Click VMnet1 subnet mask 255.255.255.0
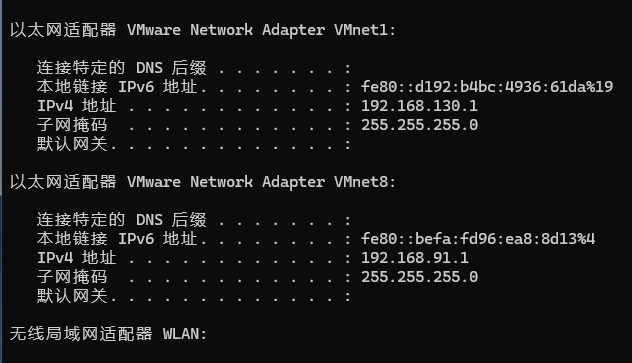This screenshot has width=632, height=363. pyautogui.click(x=419, y=125)
